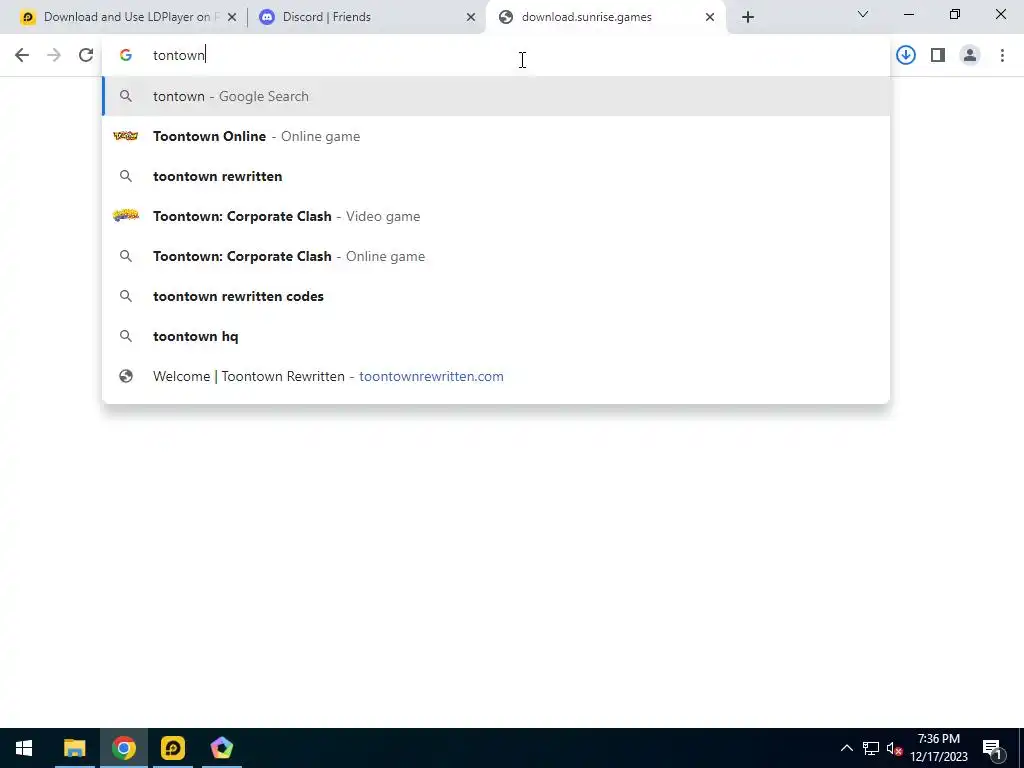Viewport: 1024px width, 768px height.
Task: Toggle the Chrome side panel icon
Action: pos(938,55)
